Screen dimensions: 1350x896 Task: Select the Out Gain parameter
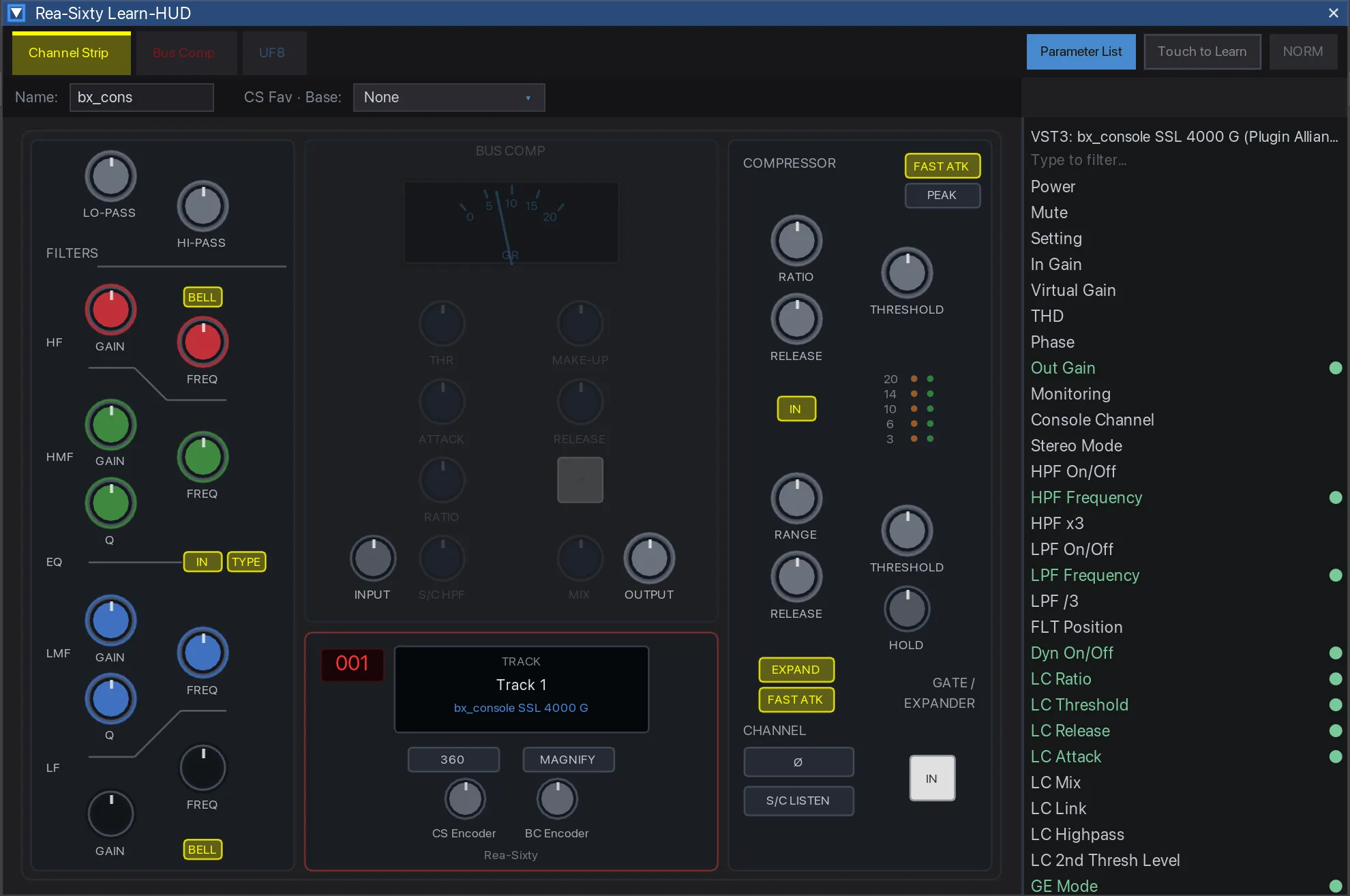pos(1184,368)
